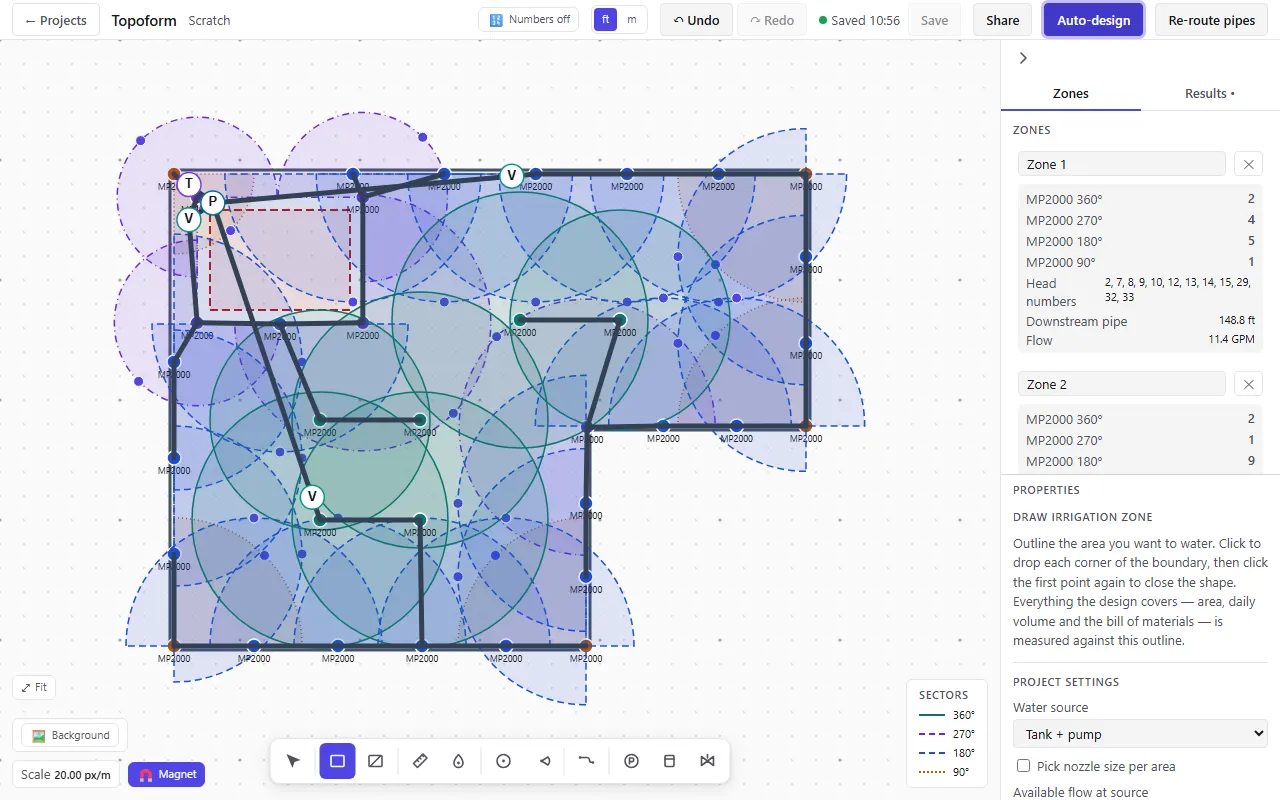Select the valve placement tool
1280x800 pixels.
tap(708, 761)
